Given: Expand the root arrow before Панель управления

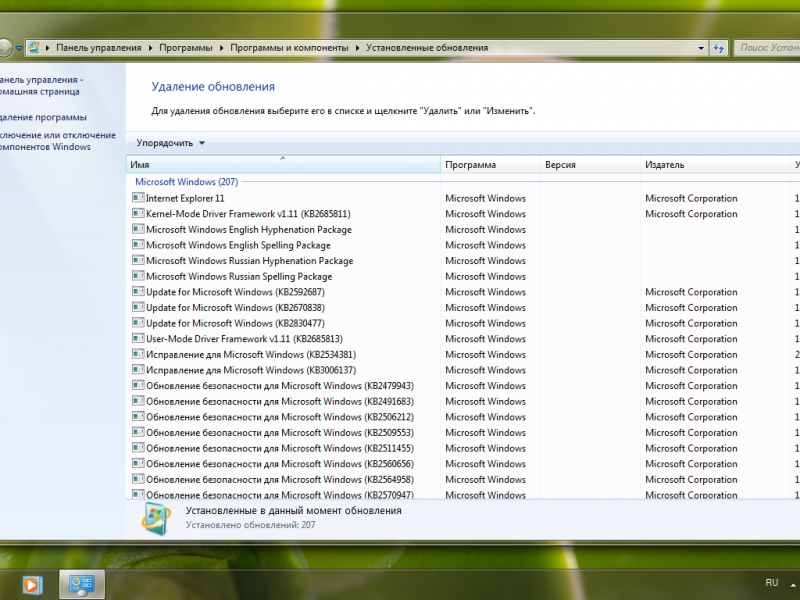Looking at the screenshot, I should coord(47,48).
